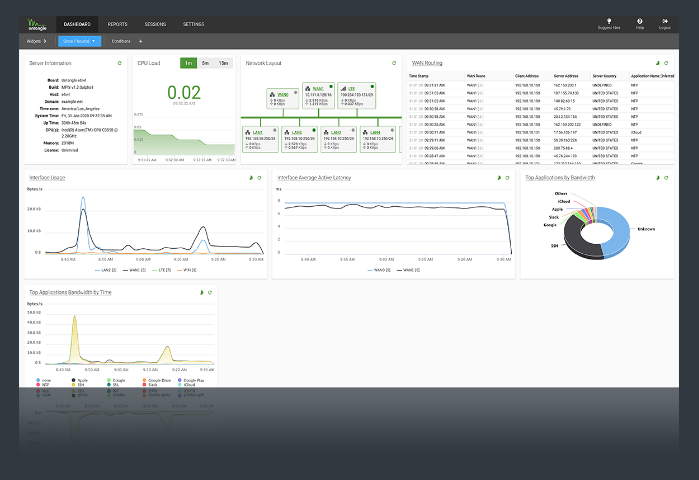Open WAN Routing chart settings icon

[658, 63]
